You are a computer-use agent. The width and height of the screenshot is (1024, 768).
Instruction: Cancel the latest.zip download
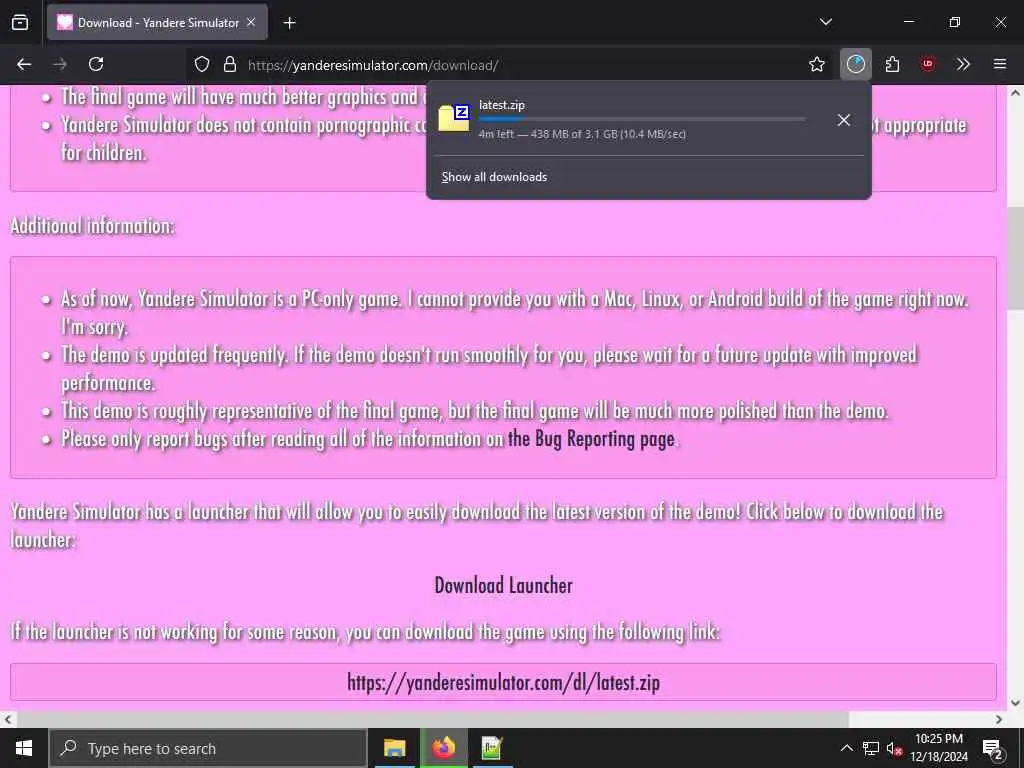[843, 120]
